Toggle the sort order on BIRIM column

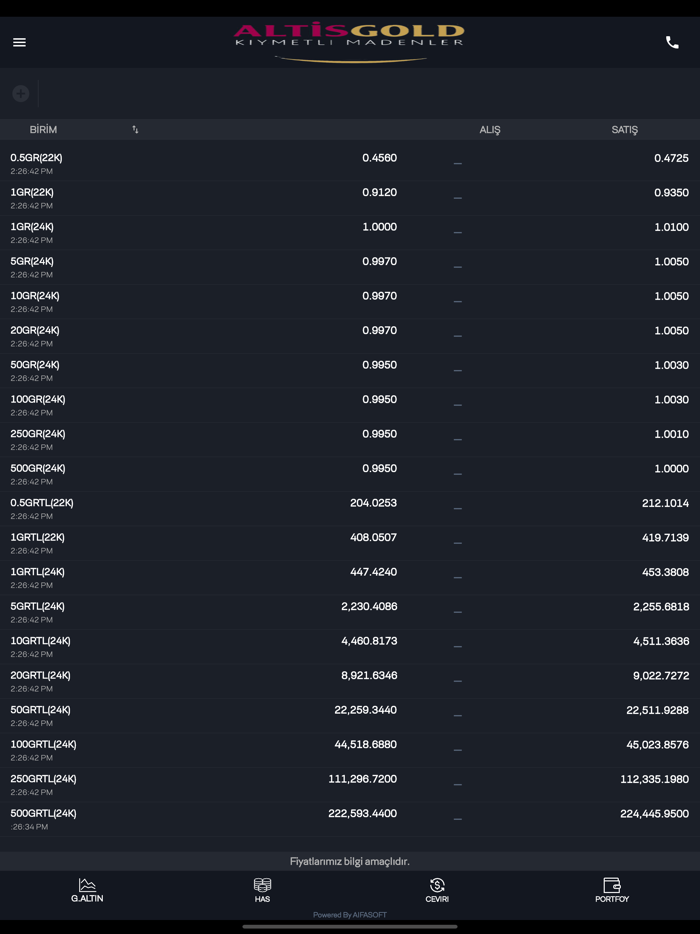coord(137,129)
